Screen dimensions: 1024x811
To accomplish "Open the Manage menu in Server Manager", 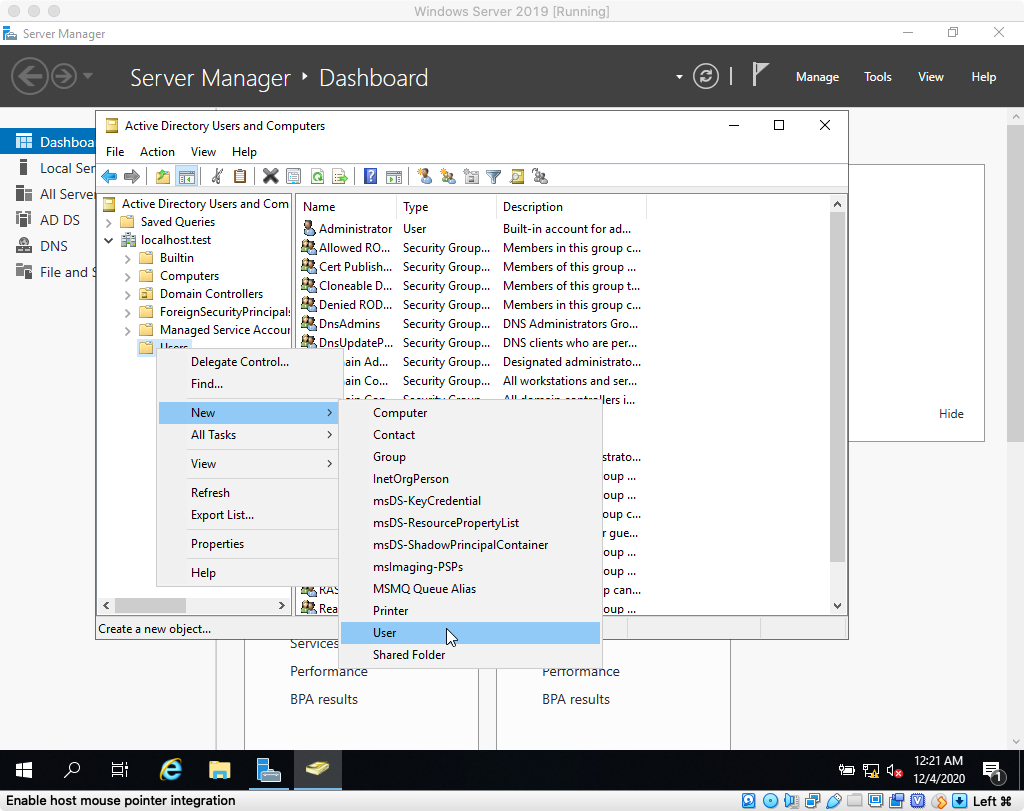I will pos(817,77).
